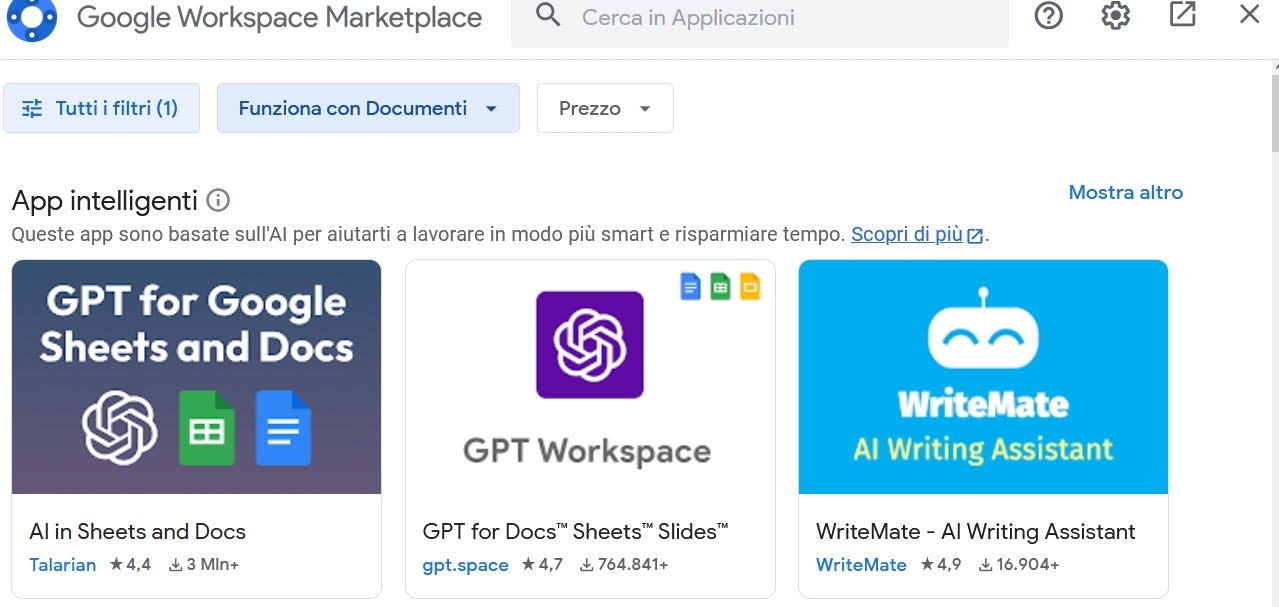Click the Docs icon on GPT Workspace card

pos(690,287)
